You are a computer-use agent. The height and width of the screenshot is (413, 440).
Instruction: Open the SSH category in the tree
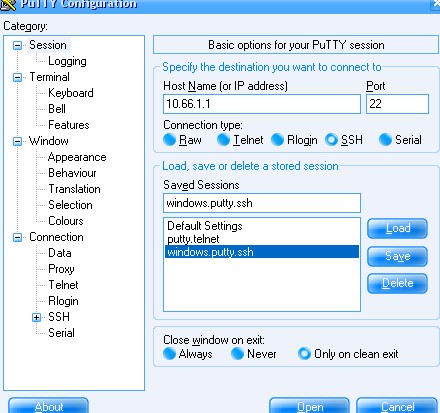pos(59,317)
